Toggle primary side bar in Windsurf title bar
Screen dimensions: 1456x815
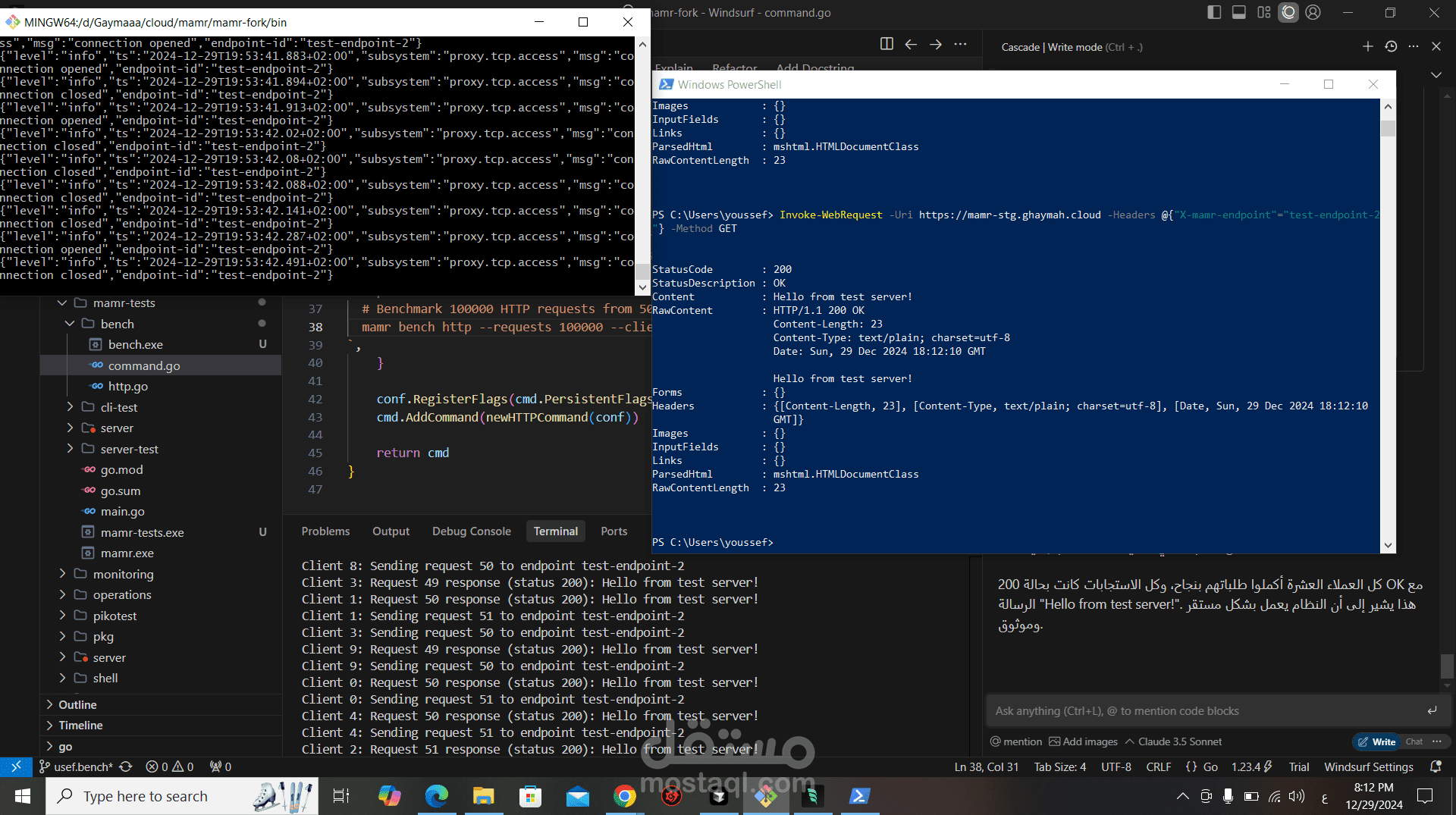(x=1214, y=12)
